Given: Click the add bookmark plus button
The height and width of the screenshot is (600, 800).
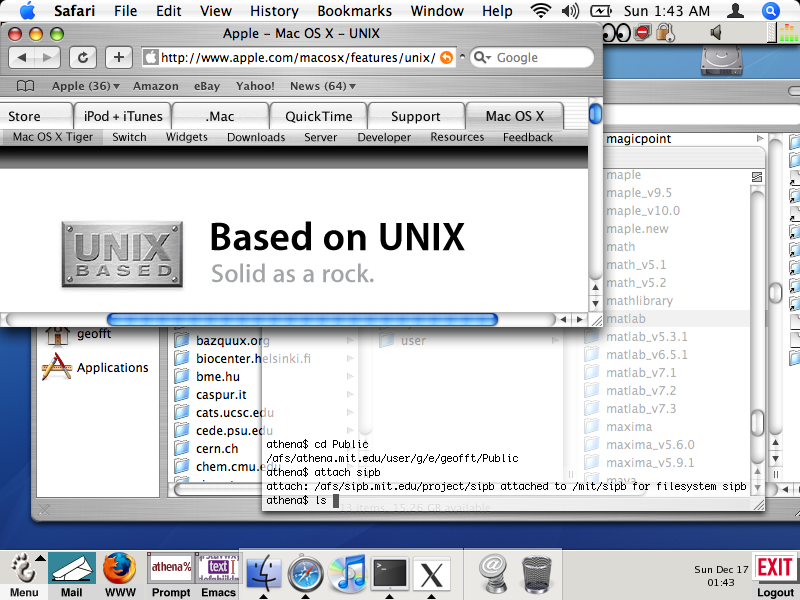Looking at the screenshot, I should pos(118,57).
